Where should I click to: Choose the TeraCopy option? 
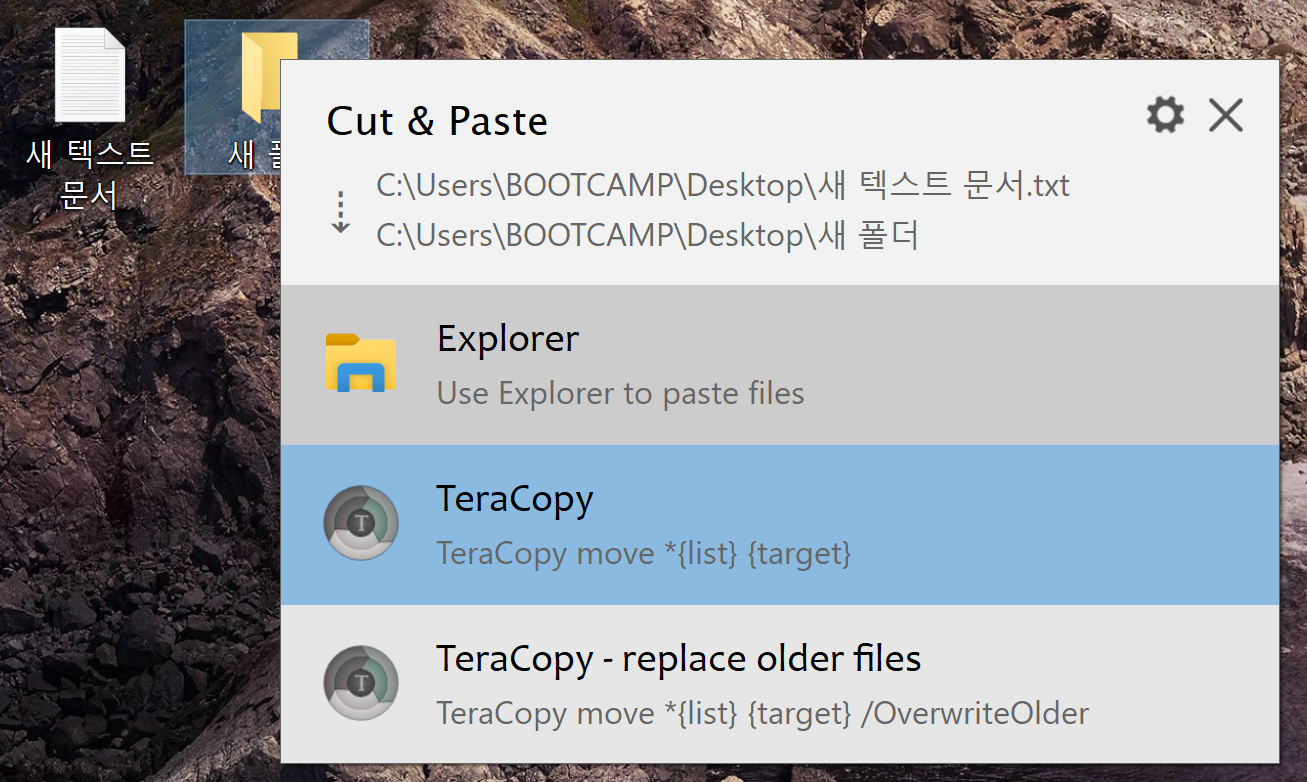780,525
